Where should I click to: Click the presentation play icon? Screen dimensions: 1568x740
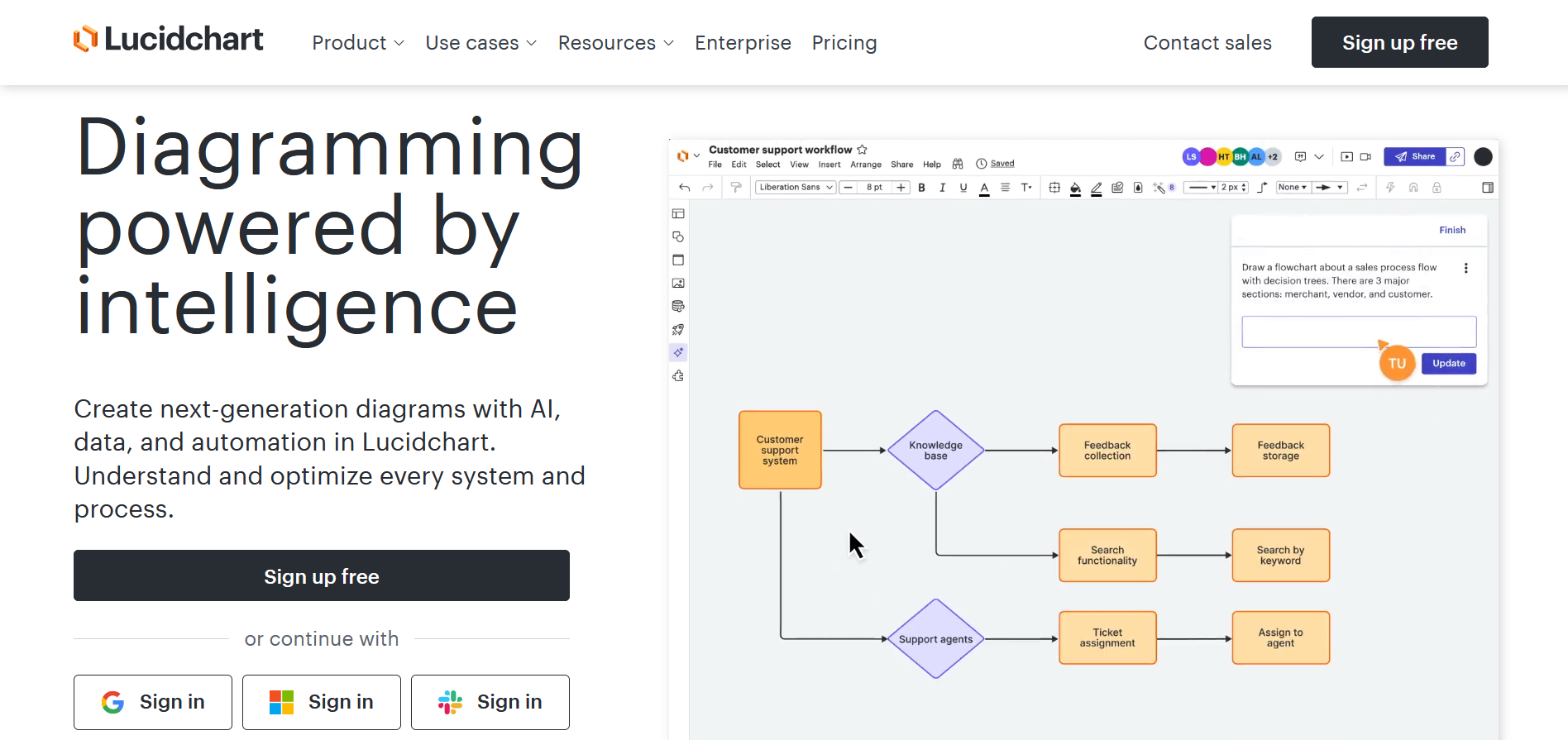pos(1346,156)
